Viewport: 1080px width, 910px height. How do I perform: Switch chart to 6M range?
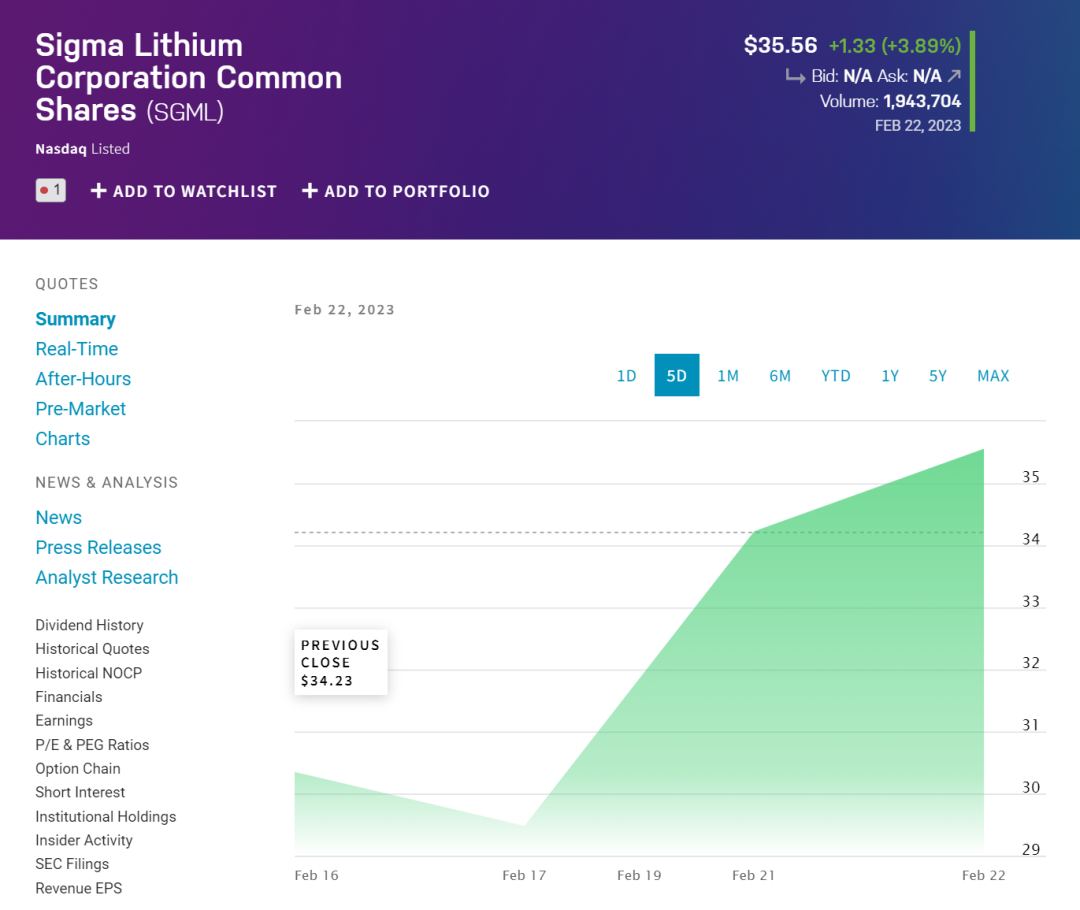click(780, 376)
